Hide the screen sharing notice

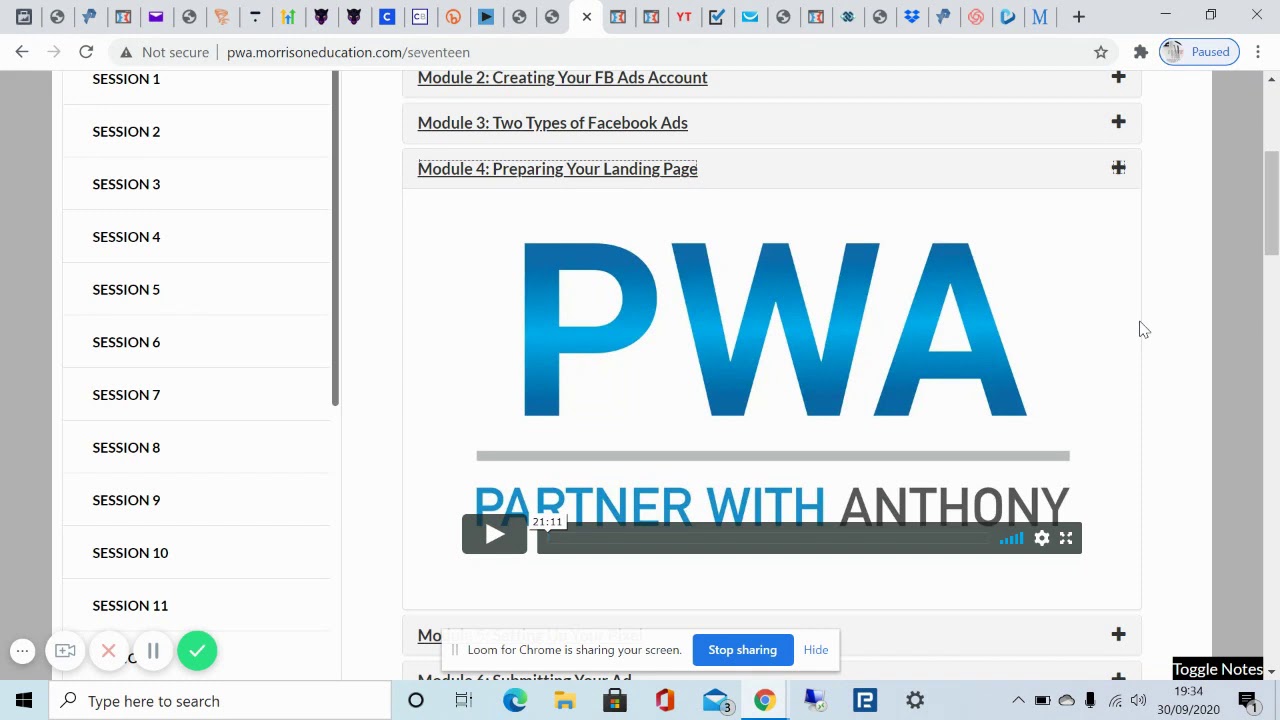tap(816, 650)
